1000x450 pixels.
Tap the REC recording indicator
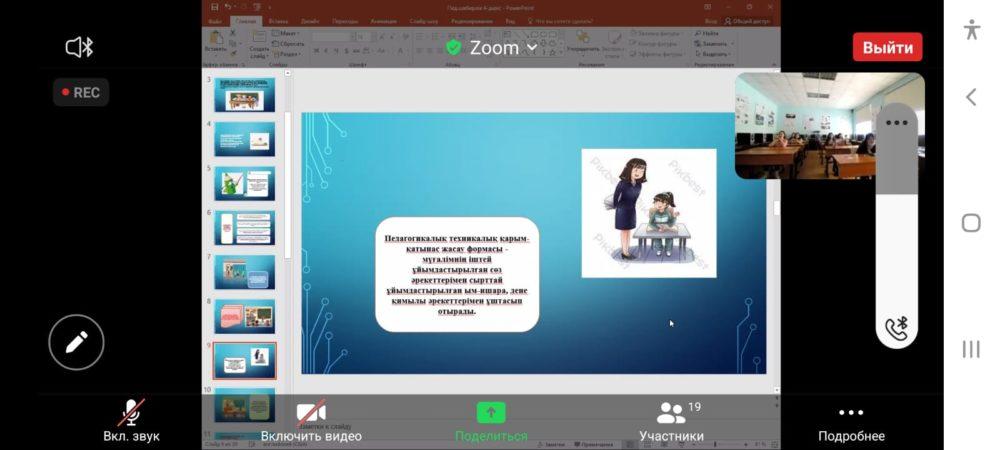(x=80, y=92)
